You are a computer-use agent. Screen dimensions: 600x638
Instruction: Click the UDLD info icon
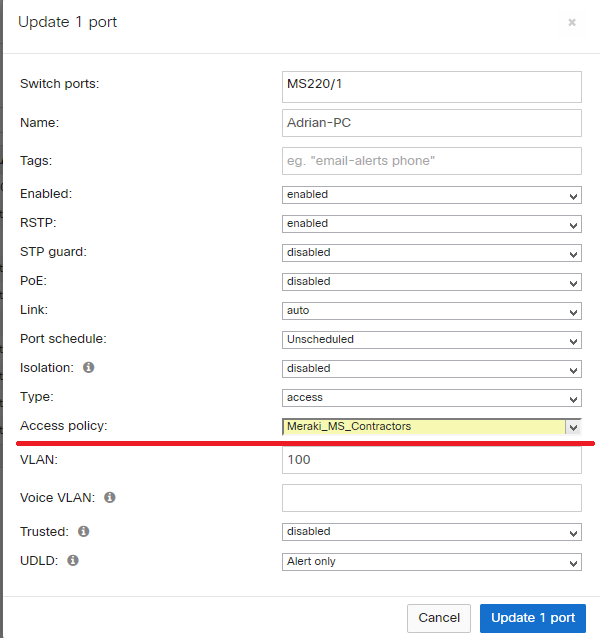point(73,560)
